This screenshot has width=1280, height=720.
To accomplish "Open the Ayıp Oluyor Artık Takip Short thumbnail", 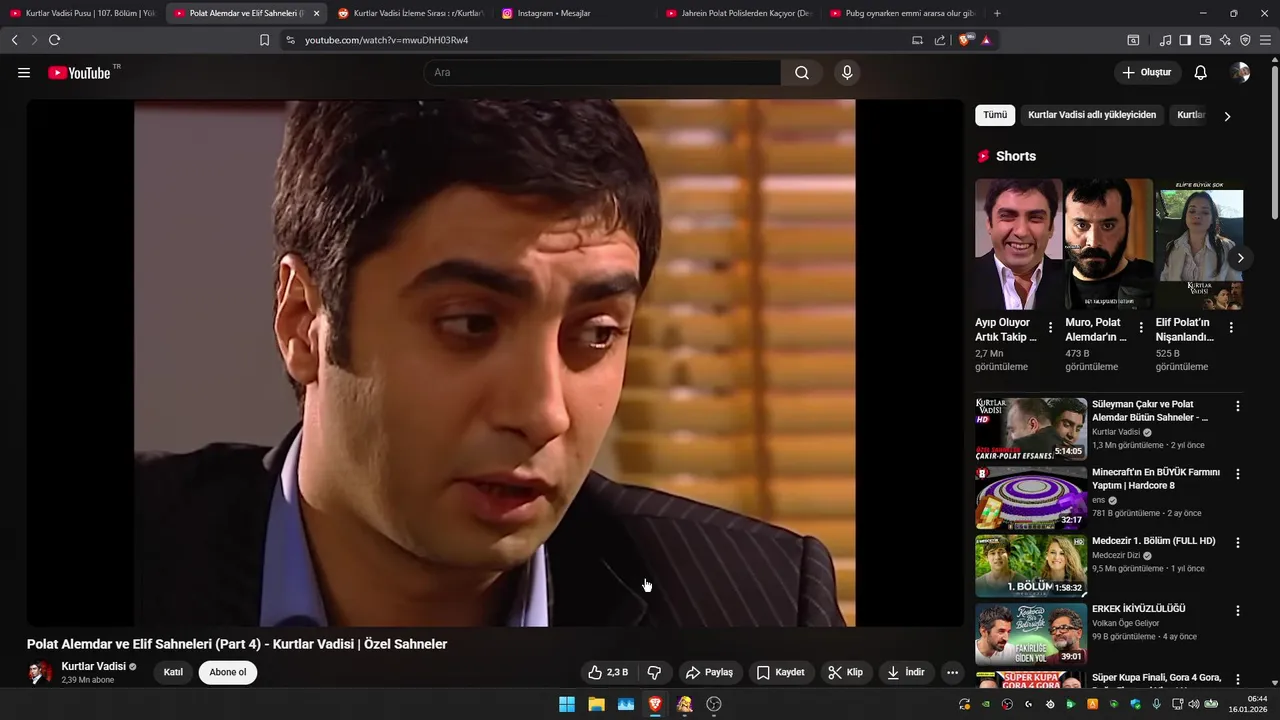I will click(x=1018, y=244).
